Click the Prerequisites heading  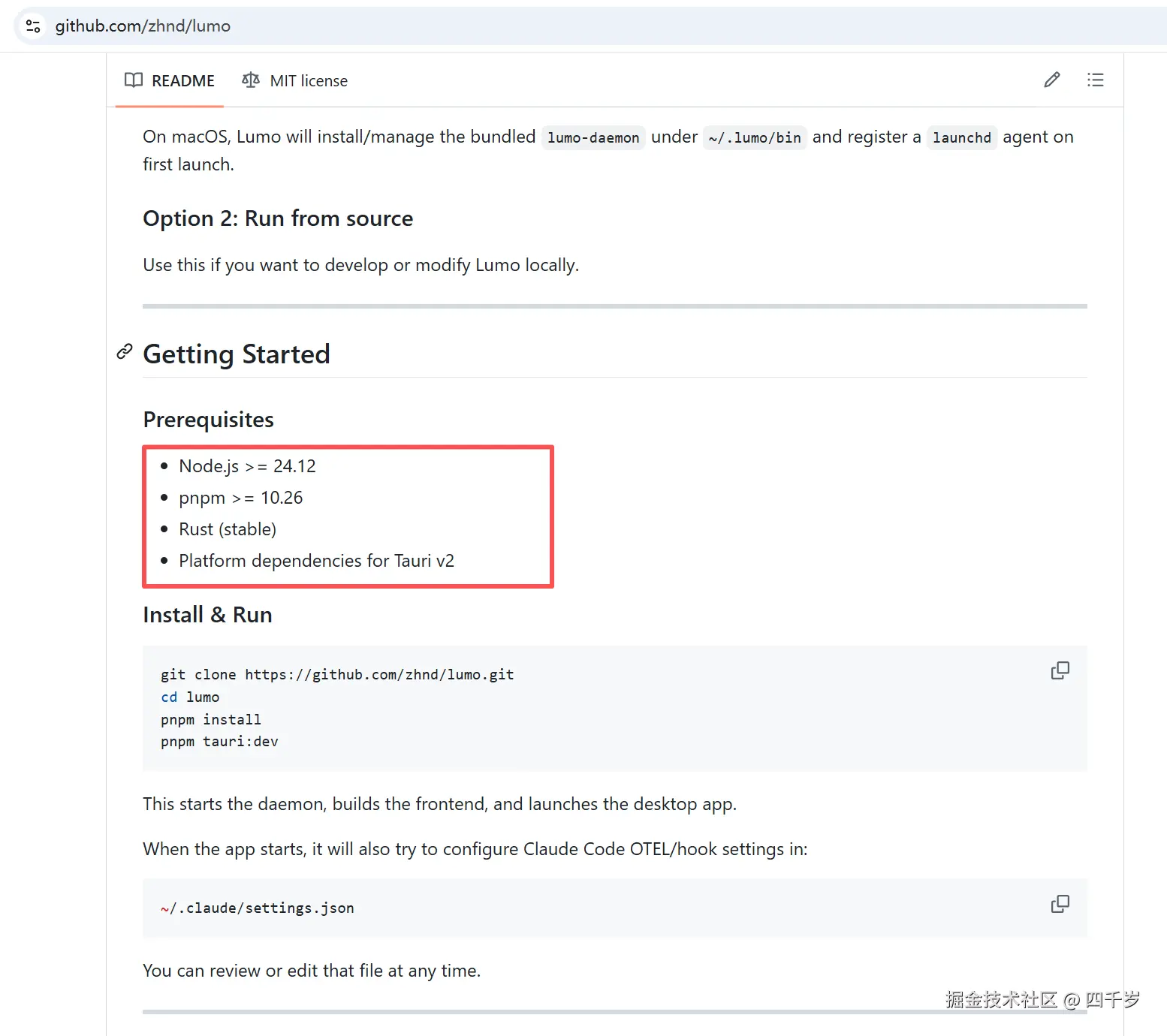[x=208, y=420]
